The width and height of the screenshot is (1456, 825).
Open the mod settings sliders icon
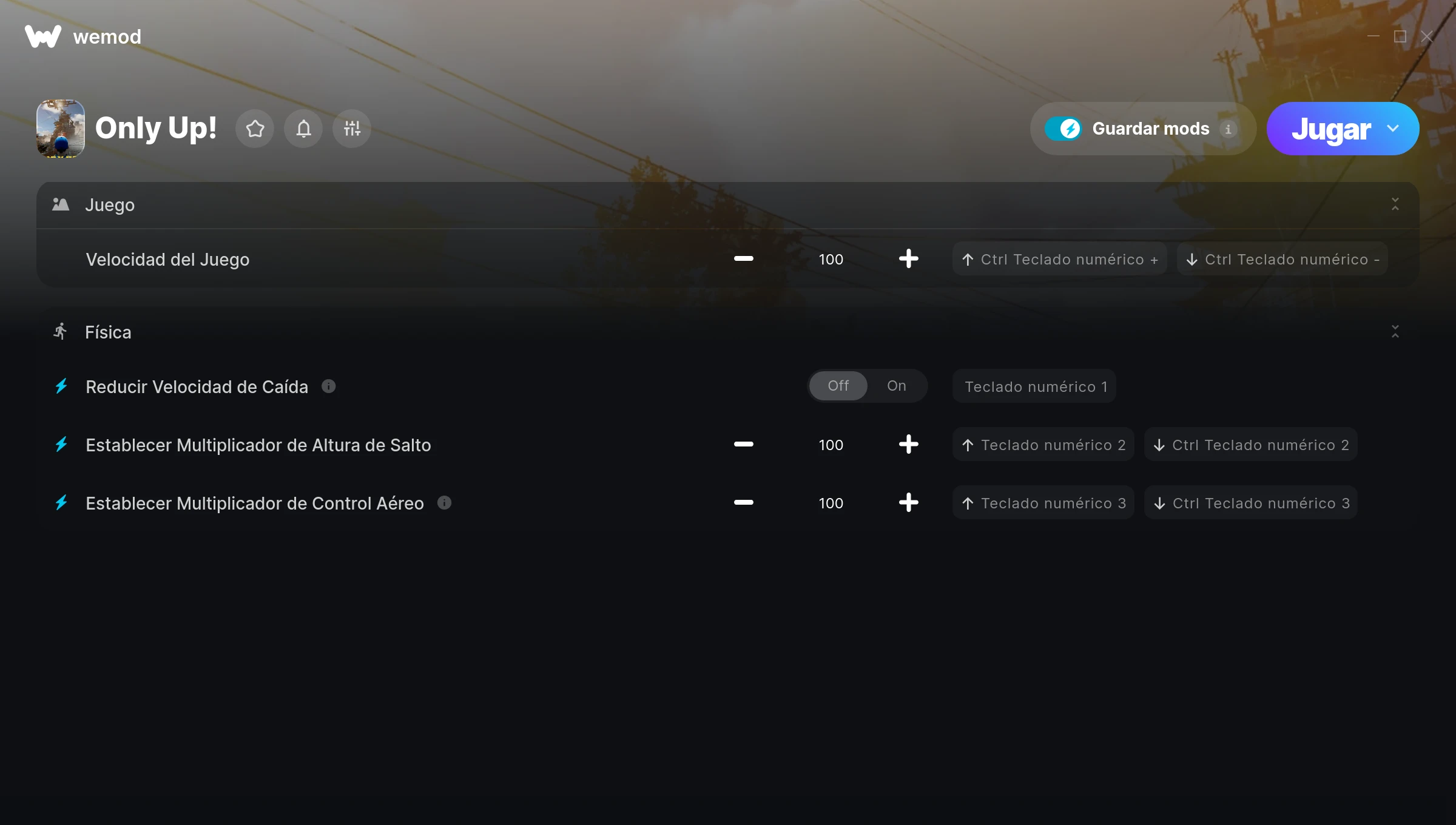tap(352, 129)
